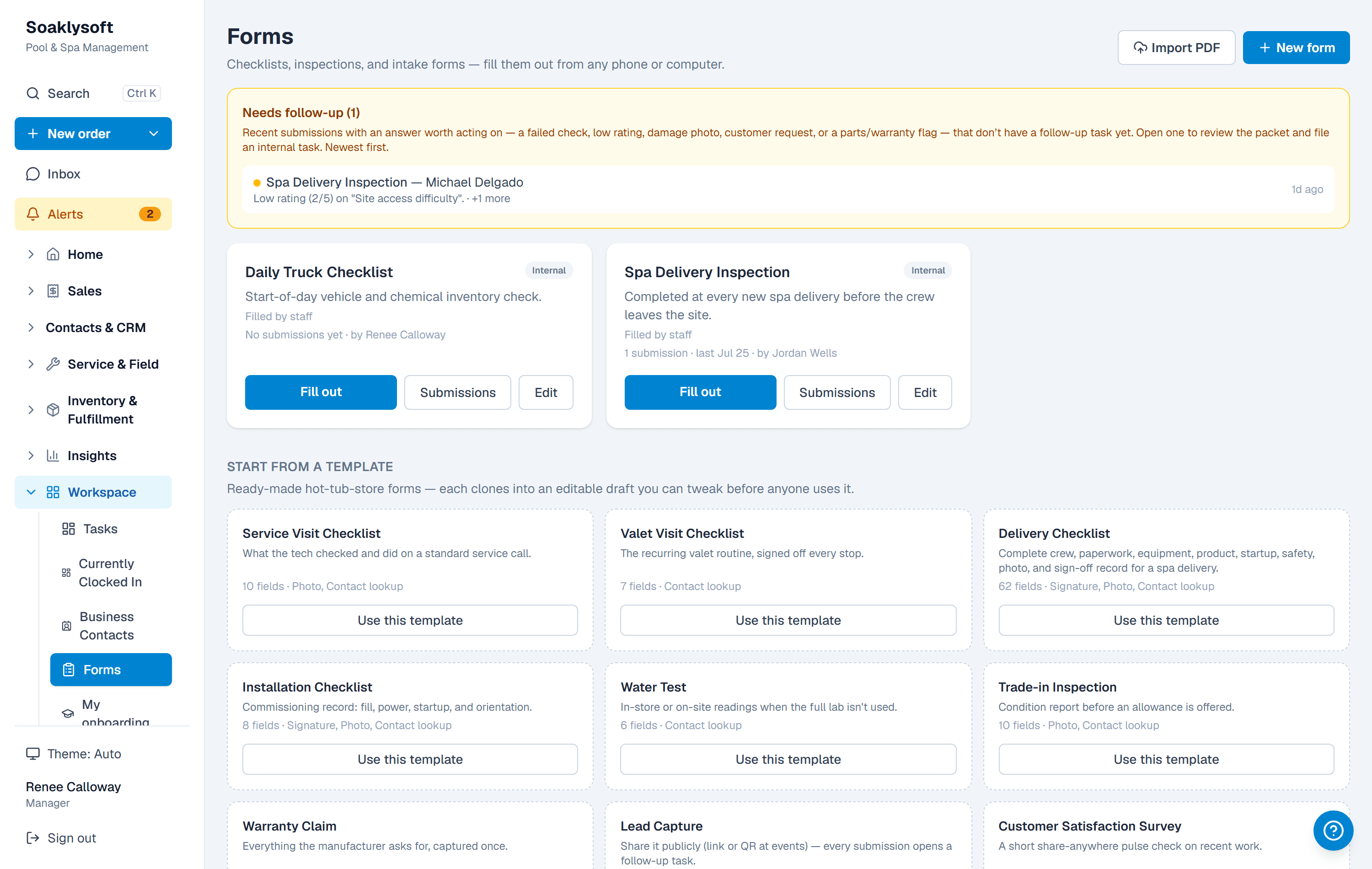Click the Inventory & Fulfillment box icon
This screenshot has height=869, width=1372.
[x=53, y=410]
